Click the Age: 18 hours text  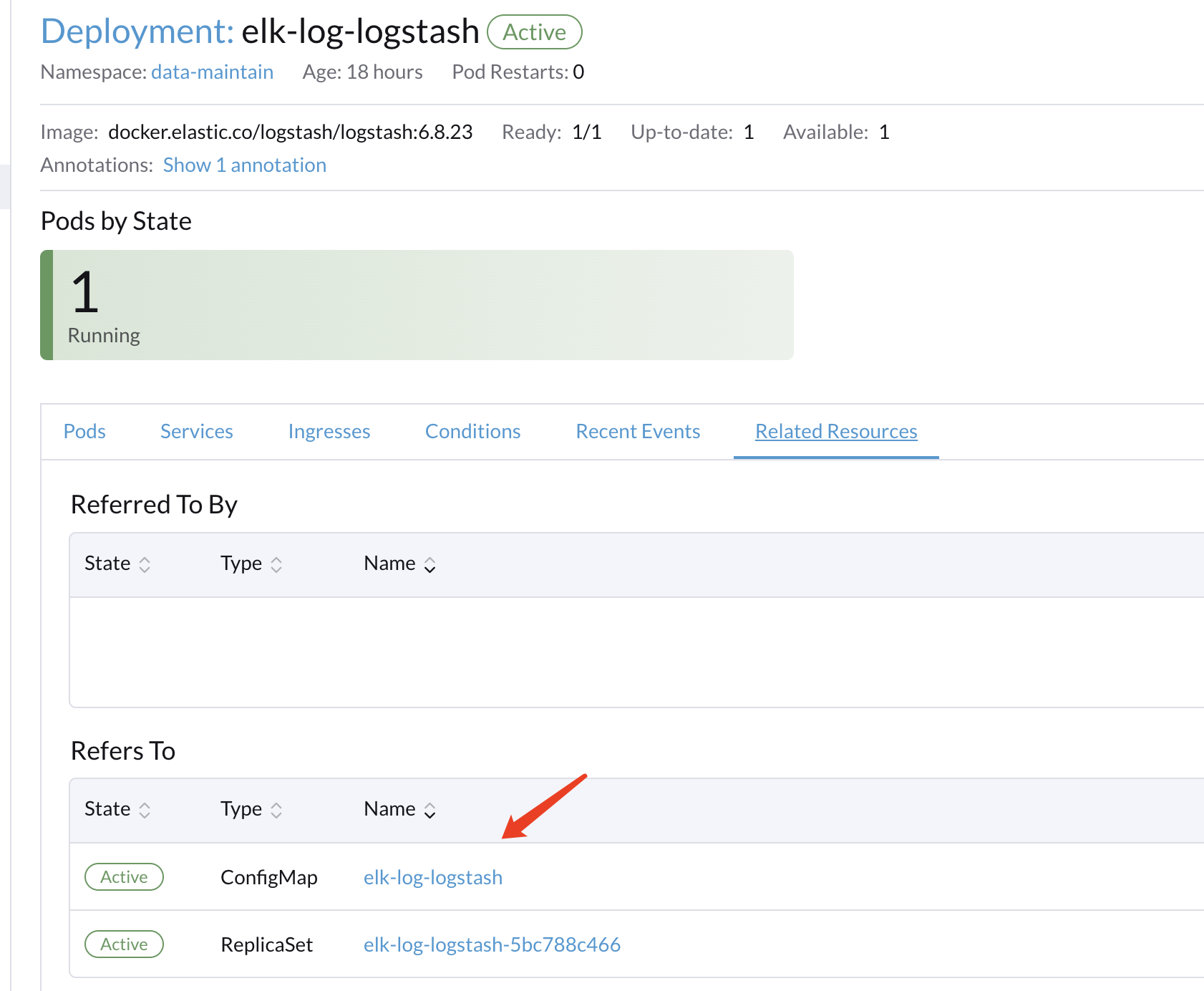(x=362, y=72)
